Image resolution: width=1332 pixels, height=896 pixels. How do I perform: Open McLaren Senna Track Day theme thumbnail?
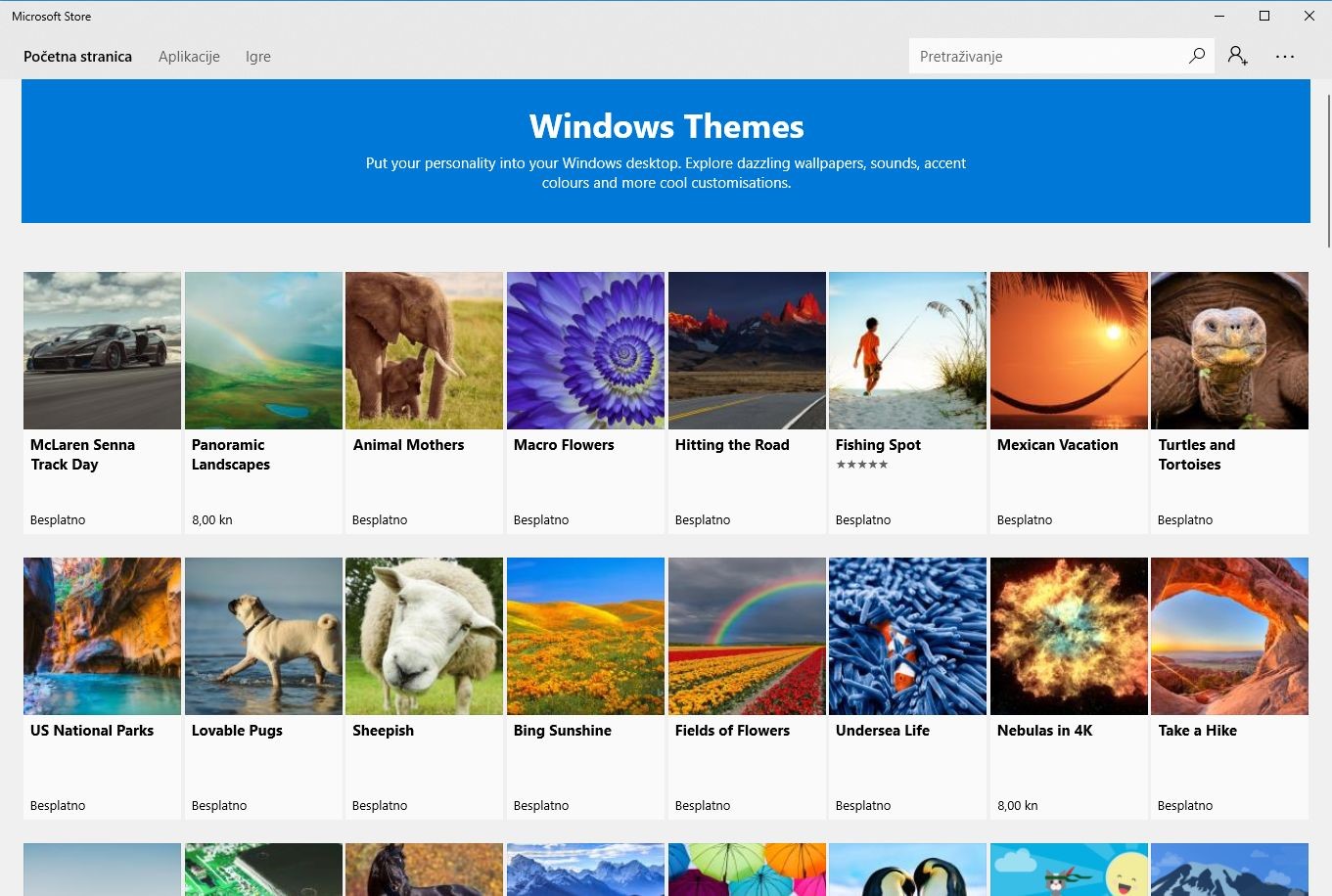pos(102,350)
